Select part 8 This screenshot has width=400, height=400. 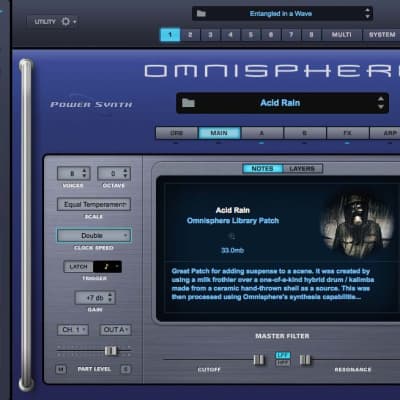[x=311, y=35]
